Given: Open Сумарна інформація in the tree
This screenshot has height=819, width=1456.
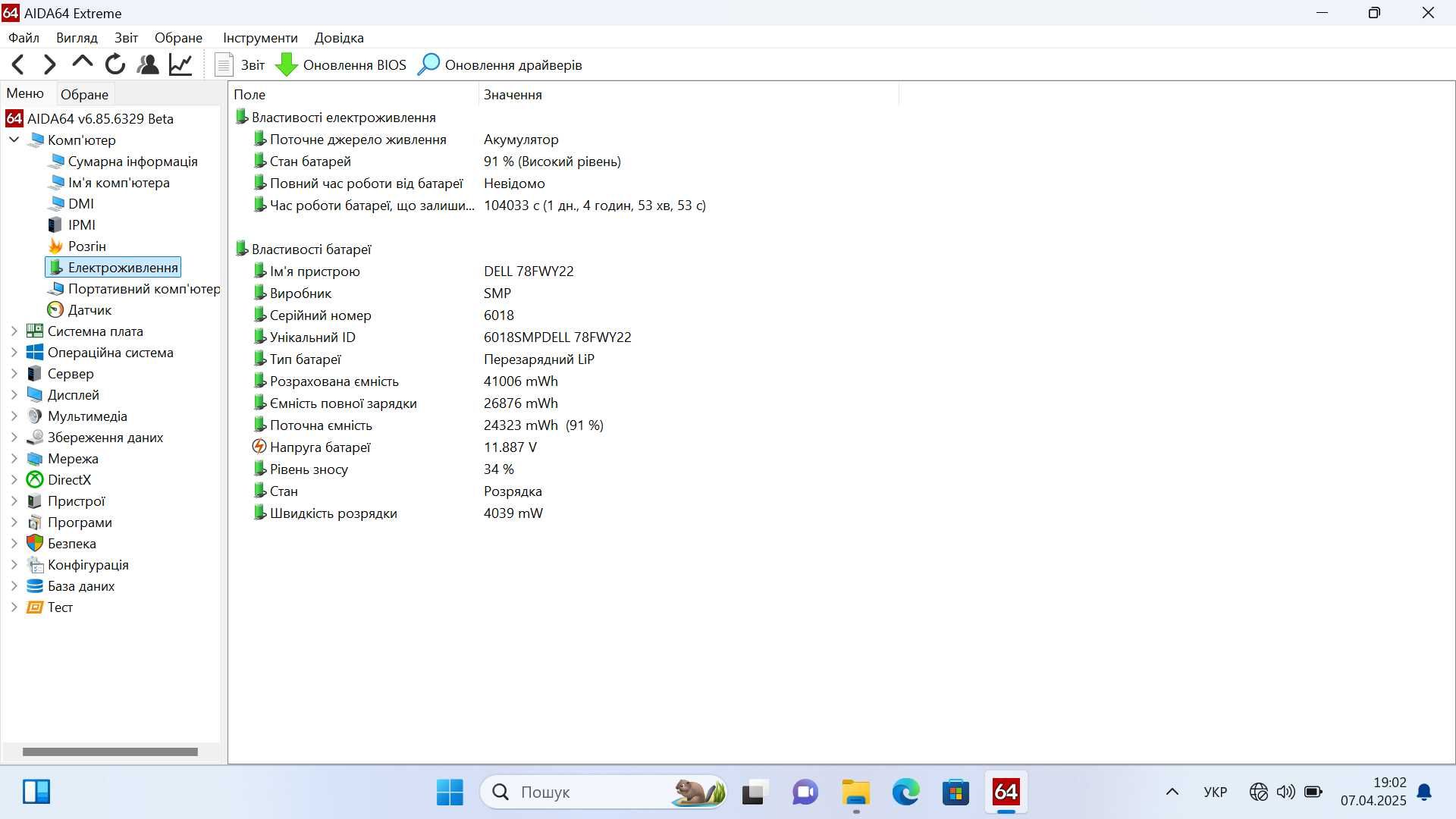Looking at the screenshot, I should coord(123,162).
